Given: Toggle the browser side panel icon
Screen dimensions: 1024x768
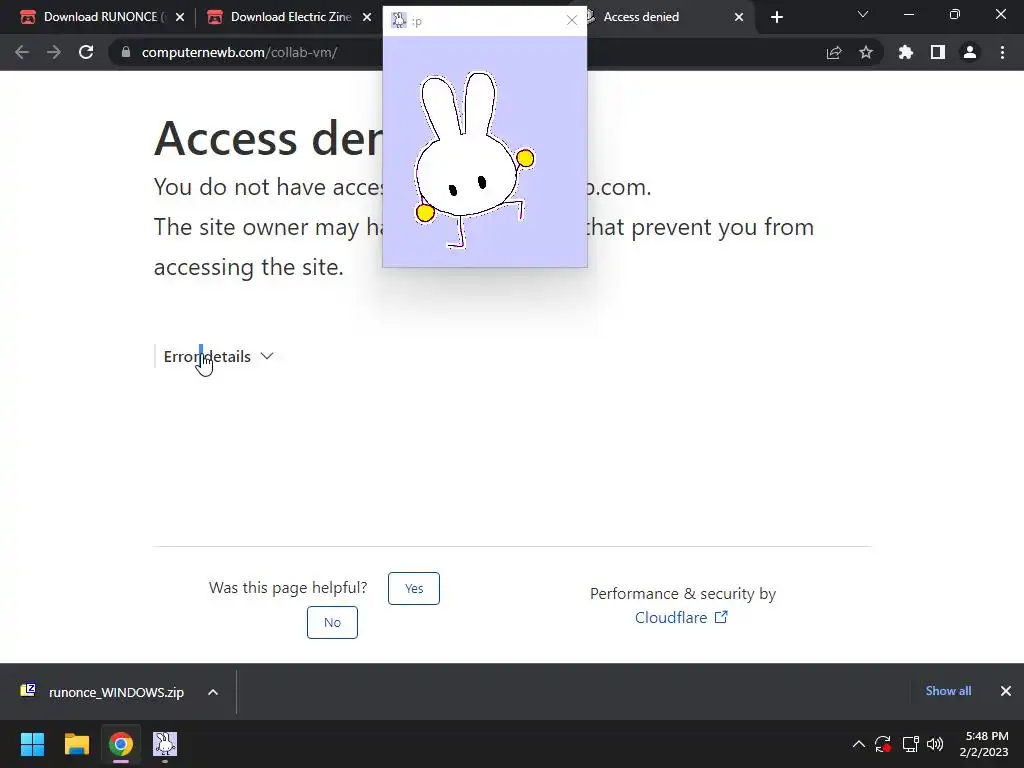Looking at the screenshot, I should pyautogui.click(x=938, y=52).
